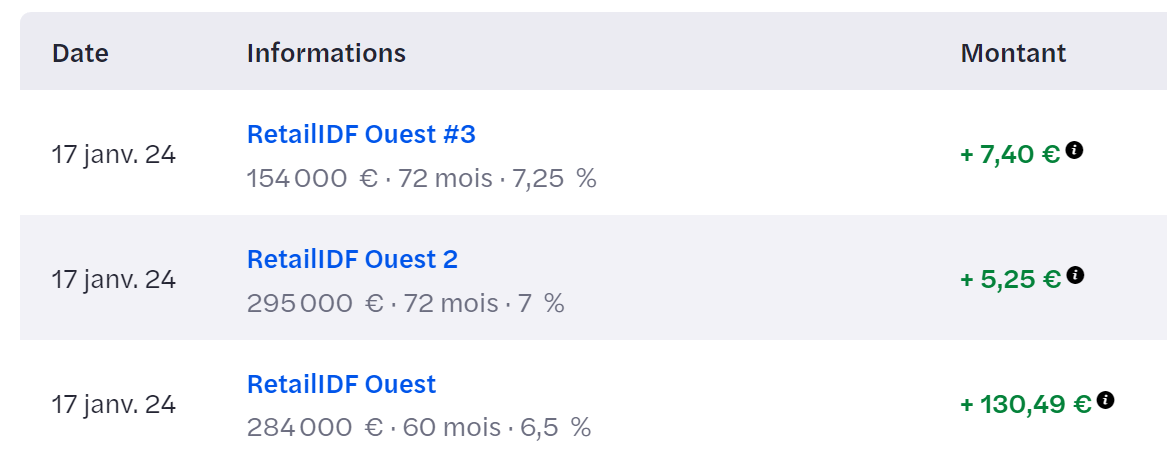
Task: Click the plain RetailIDF Ouest link
Action: click(341, 384)
